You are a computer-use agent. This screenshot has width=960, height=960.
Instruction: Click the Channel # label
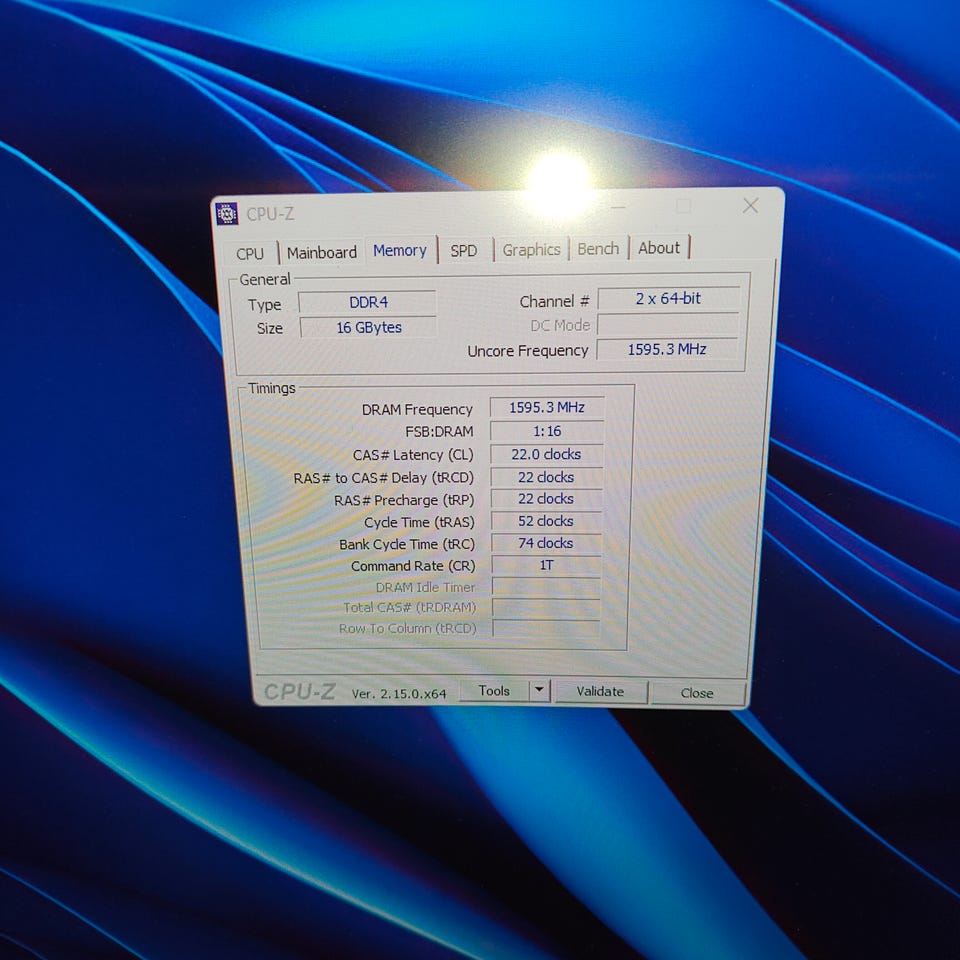tap(555, 301)
